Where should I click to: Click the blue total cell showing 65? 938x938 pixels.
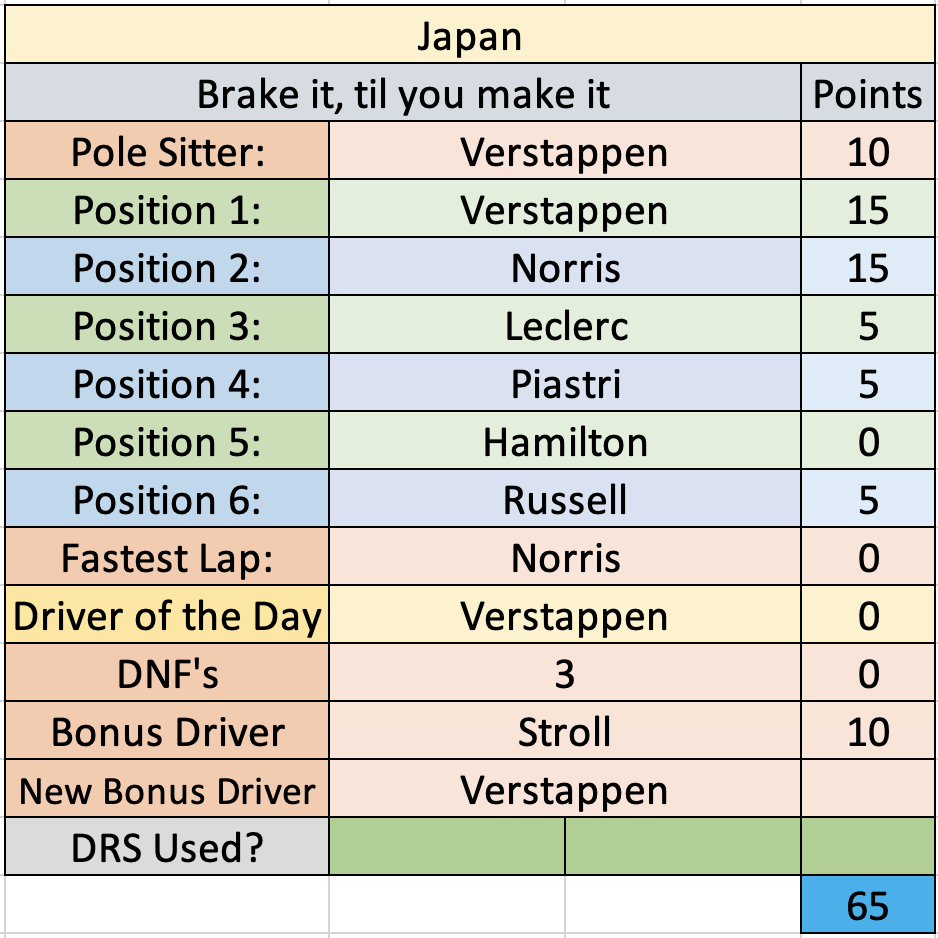[x=868, y=904]
